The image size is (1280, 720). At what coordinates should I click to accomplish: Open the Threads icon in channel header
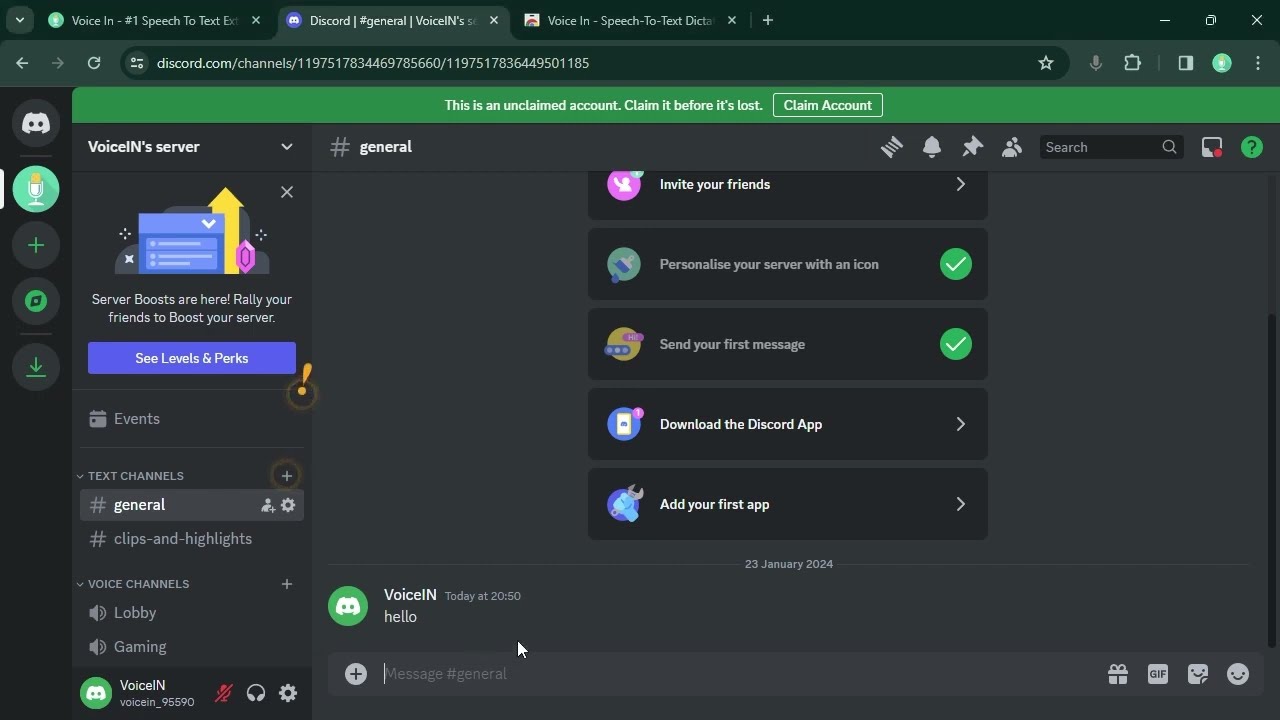click(892, 147)
